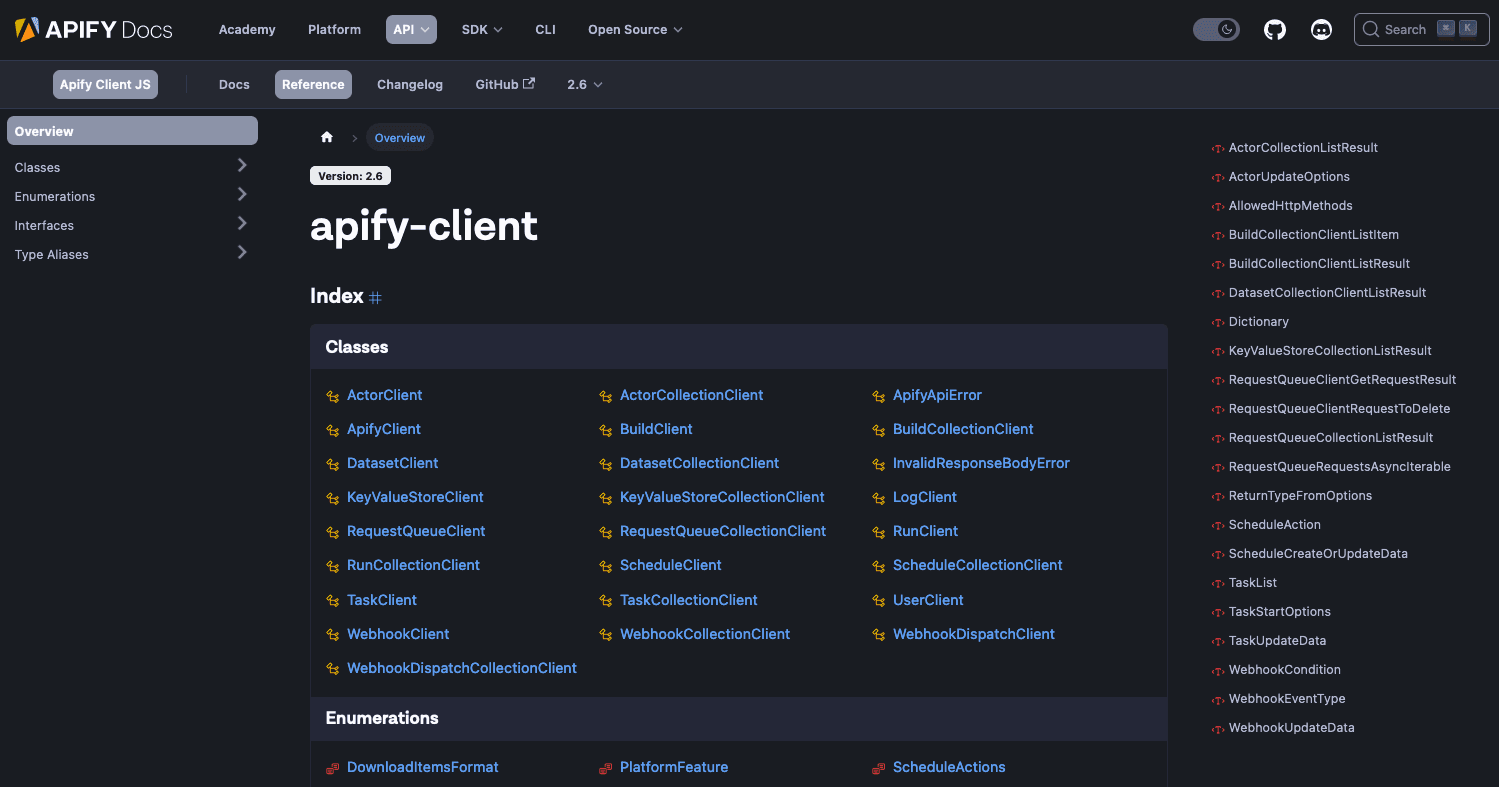Open the SDK dropdown menu
Image resolution: width=1499 pixels, height=787 pixels.
click(x=482, y=29)
